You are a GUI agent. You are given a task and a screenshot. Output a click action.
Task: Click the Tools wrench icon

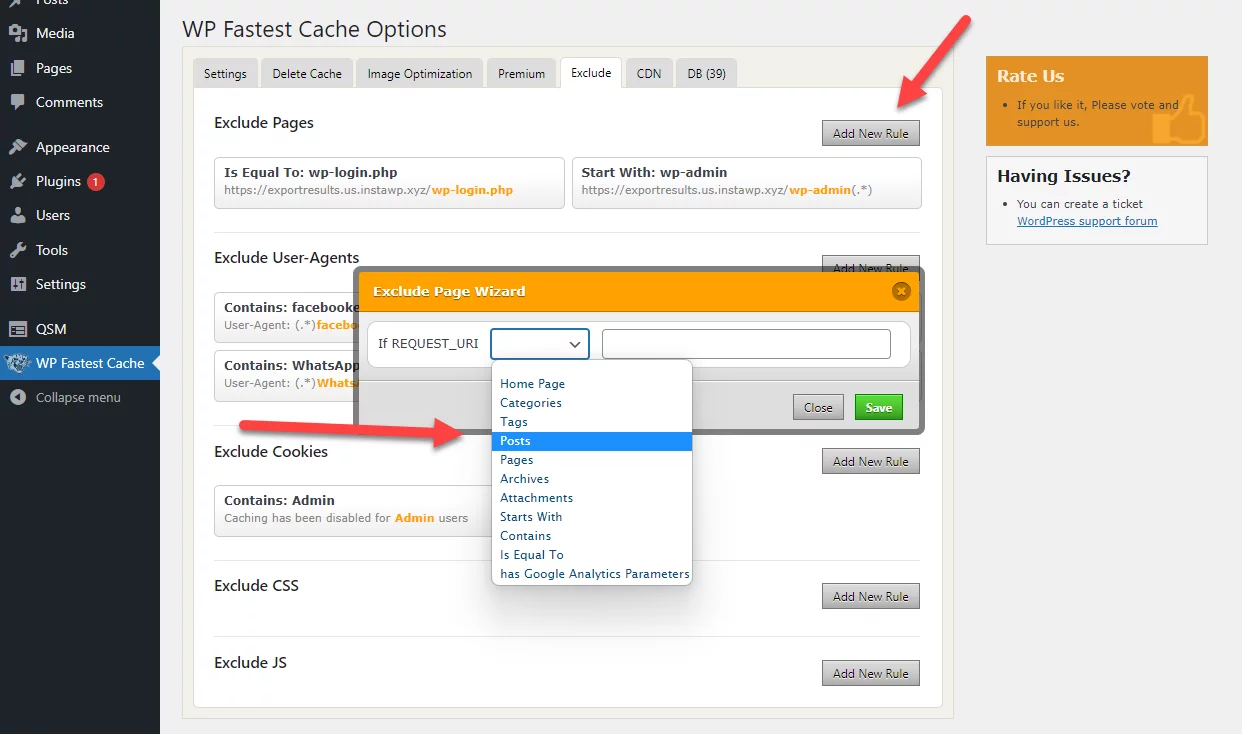18,250
